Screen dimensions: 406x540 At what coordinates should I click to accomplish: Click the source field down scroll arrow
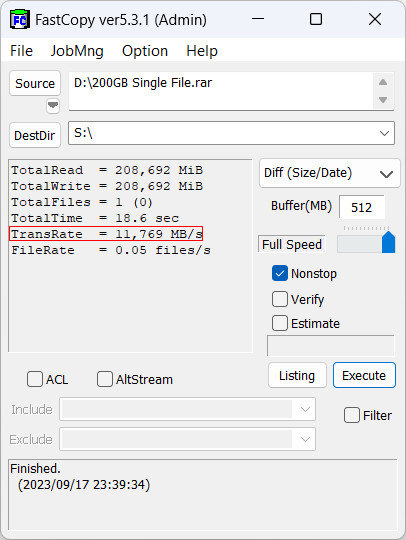pyautogui.click(x=383, y=100)
